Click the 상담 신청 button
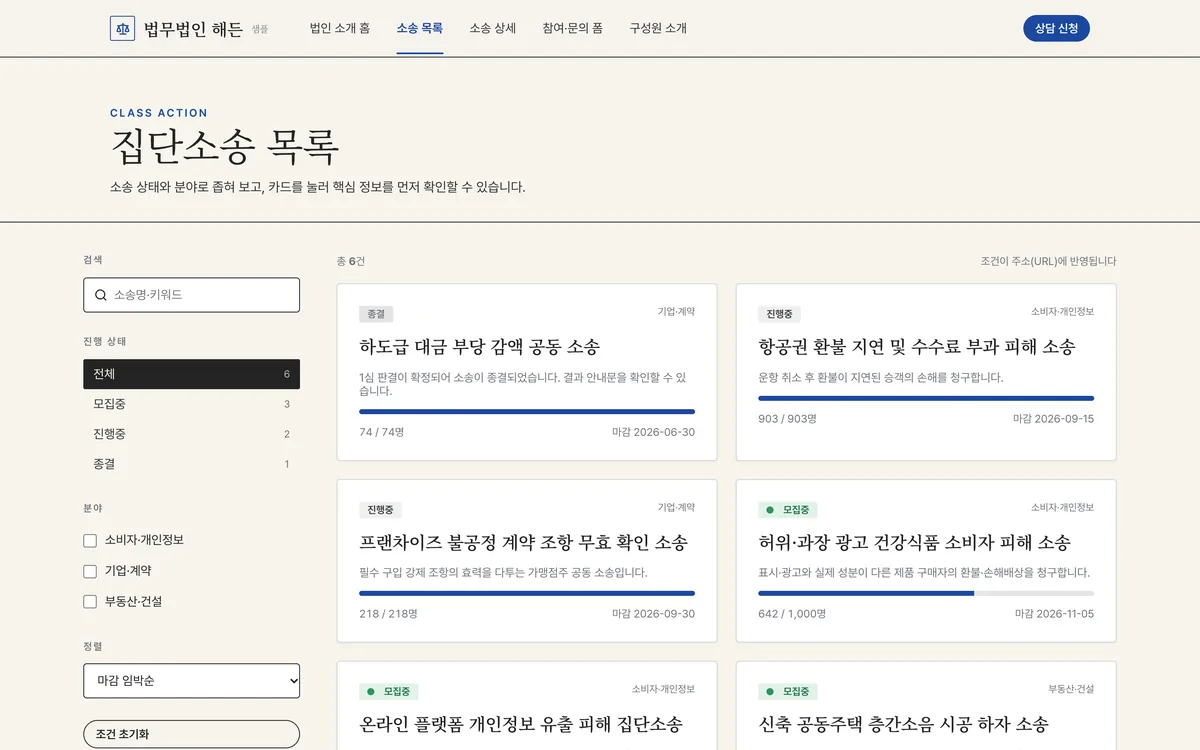 [1056, 28]
